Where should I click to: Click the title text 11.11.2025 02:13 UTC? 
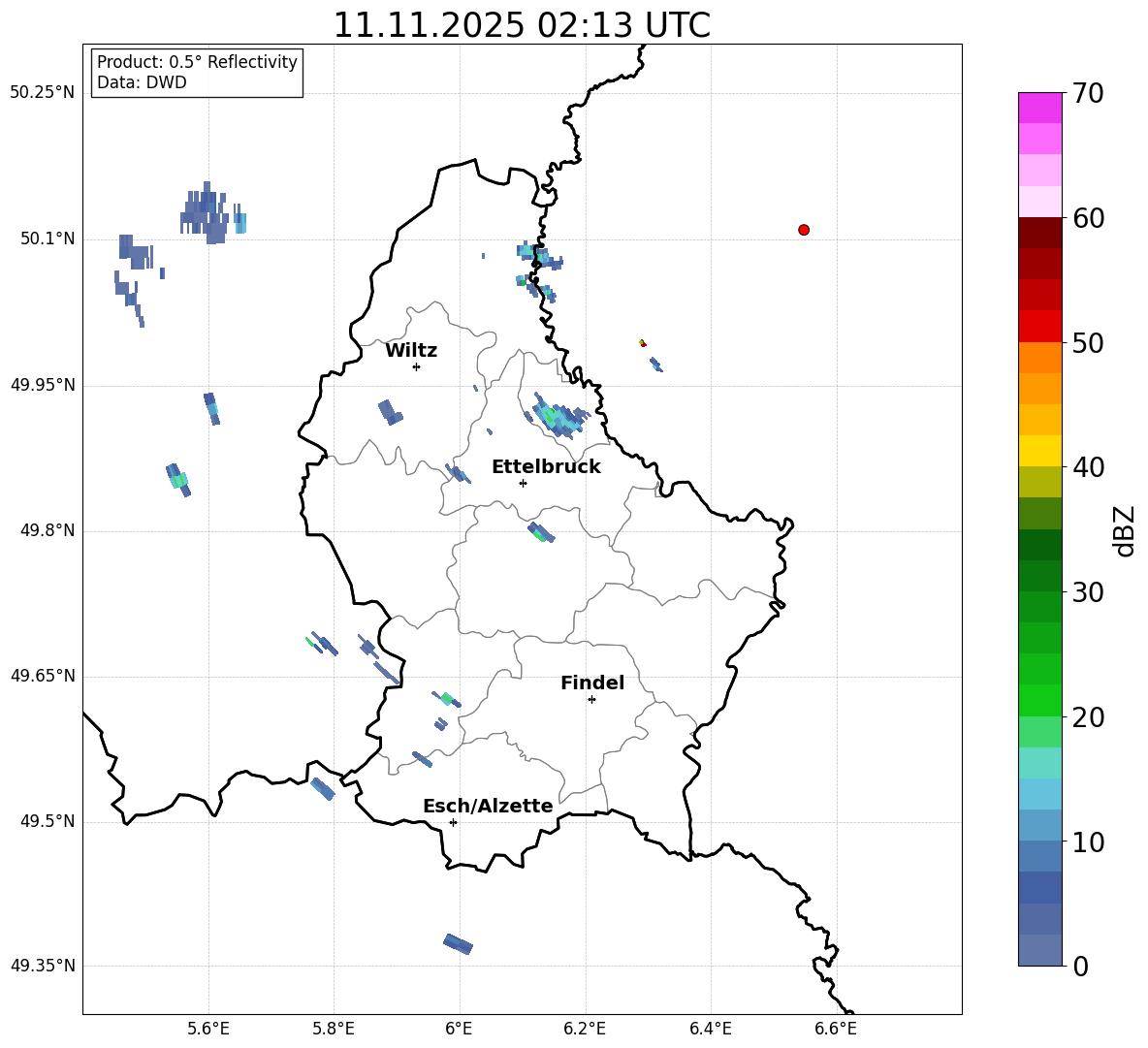(x=522, y=25)
